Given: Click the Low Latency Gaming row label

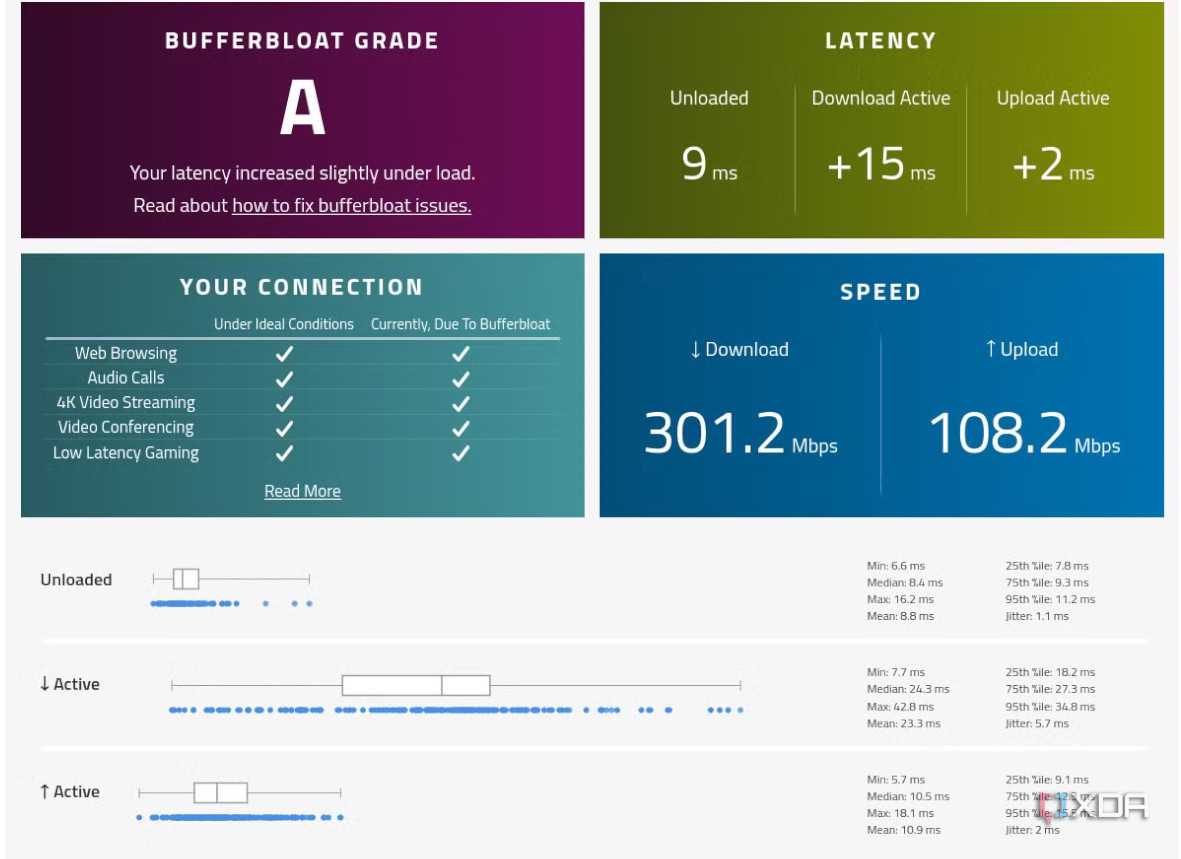Looking at the screenshot, I should pos(126,453).
